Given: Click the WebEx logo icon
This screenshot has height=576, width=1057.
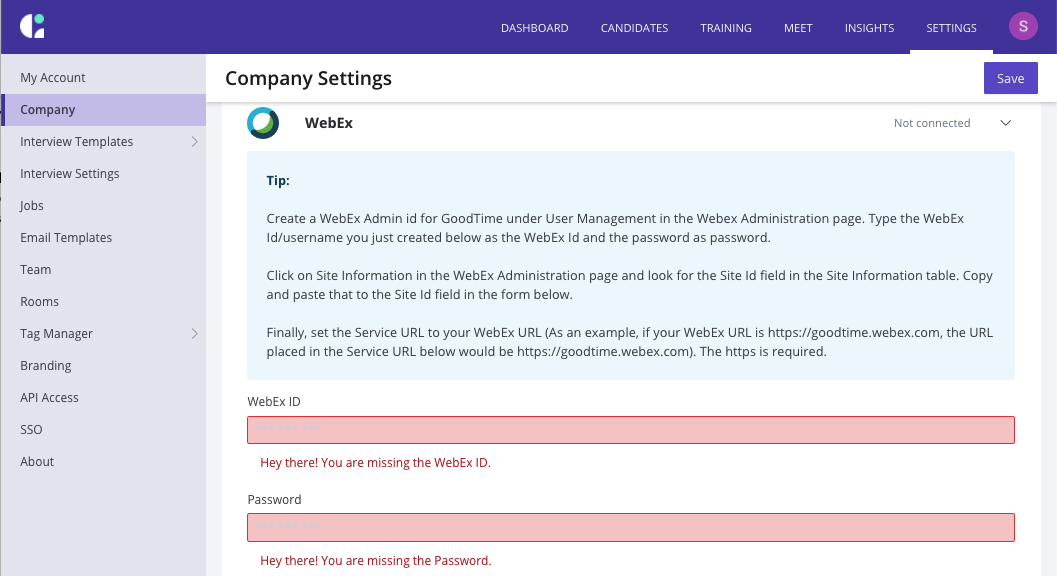Looking at the screenshot, I should (263, 123).
